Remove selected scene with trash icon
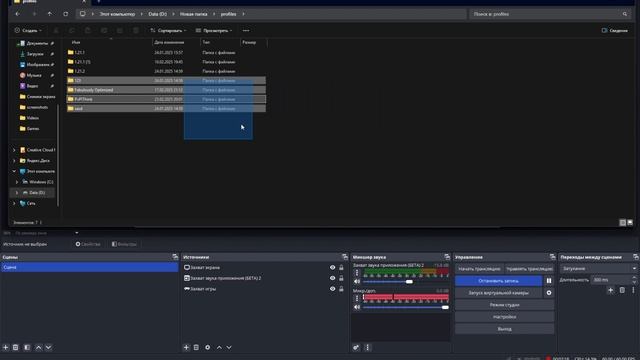 16,347
